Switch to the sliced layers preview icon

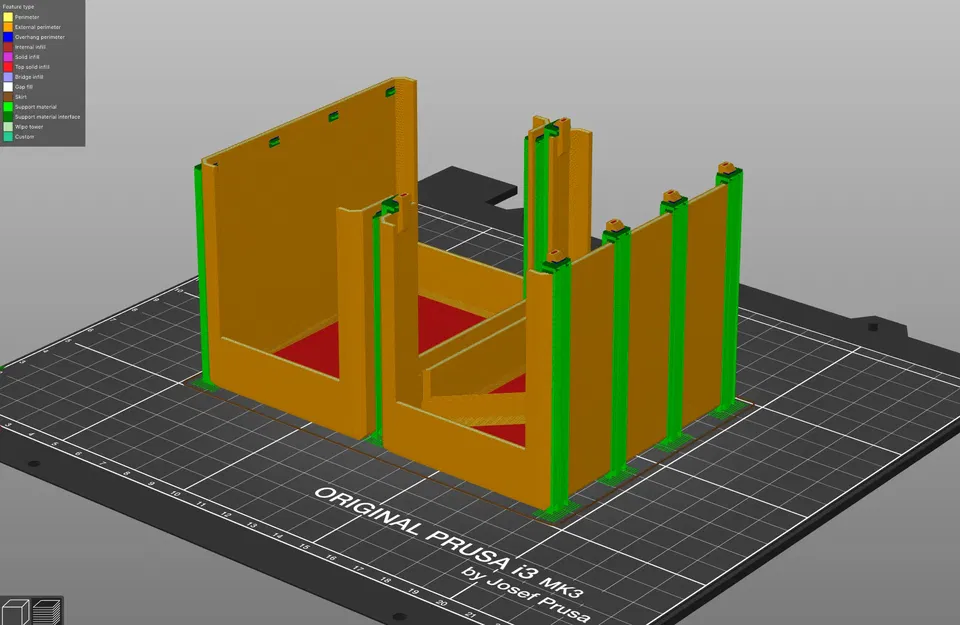[47, 612]
